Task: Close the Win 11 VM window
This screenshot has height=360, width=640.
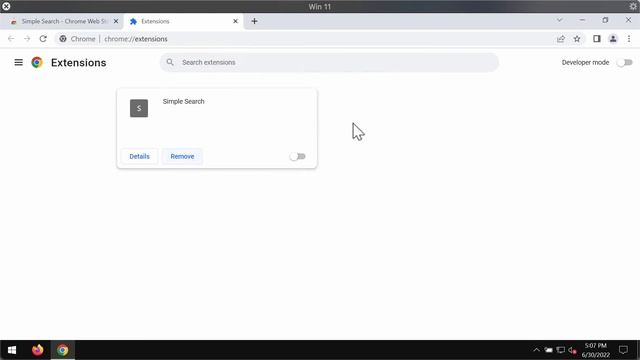Action: pyautogui.click(x=6, y=7)
